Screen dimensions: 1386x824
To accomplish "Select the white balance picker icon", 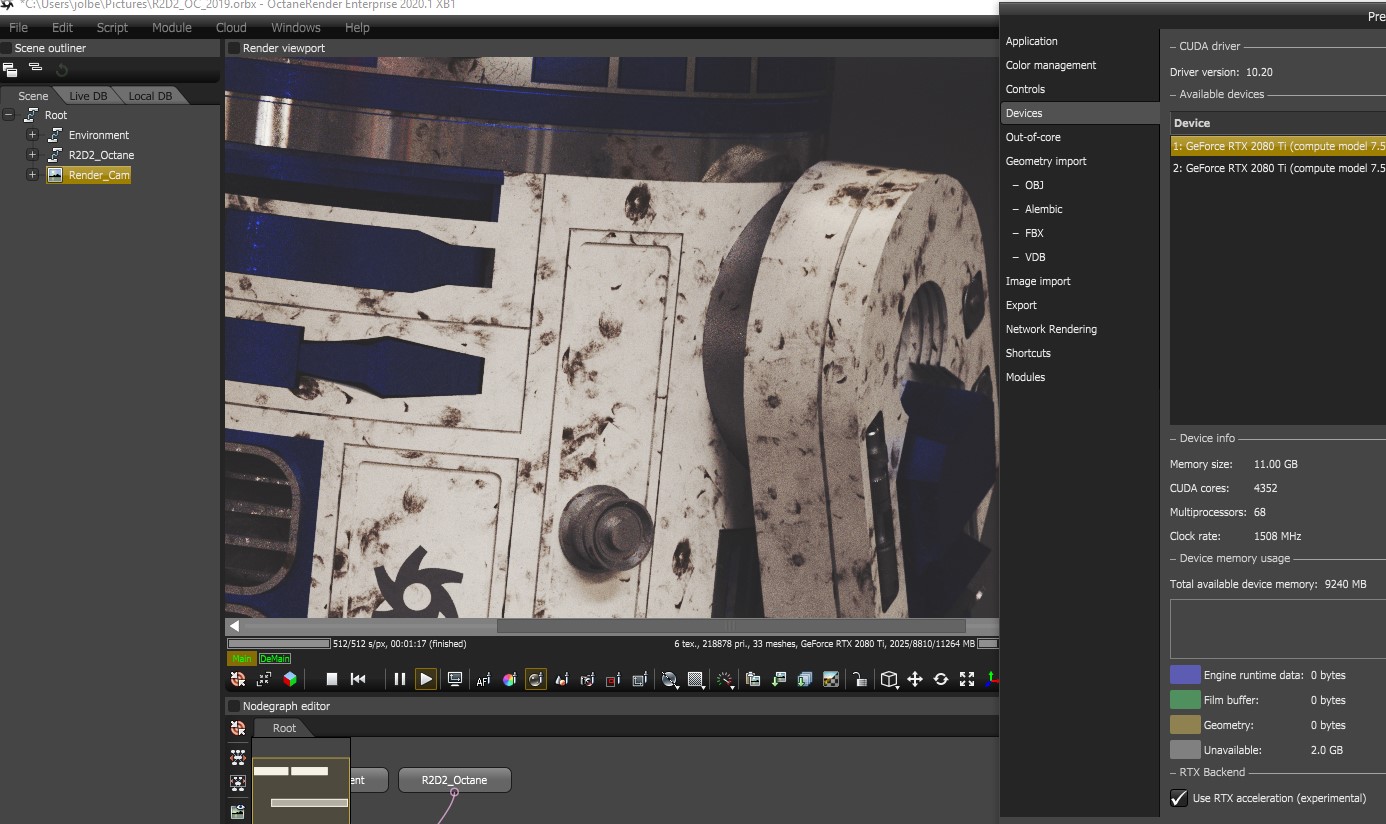I will click(509, 680).
